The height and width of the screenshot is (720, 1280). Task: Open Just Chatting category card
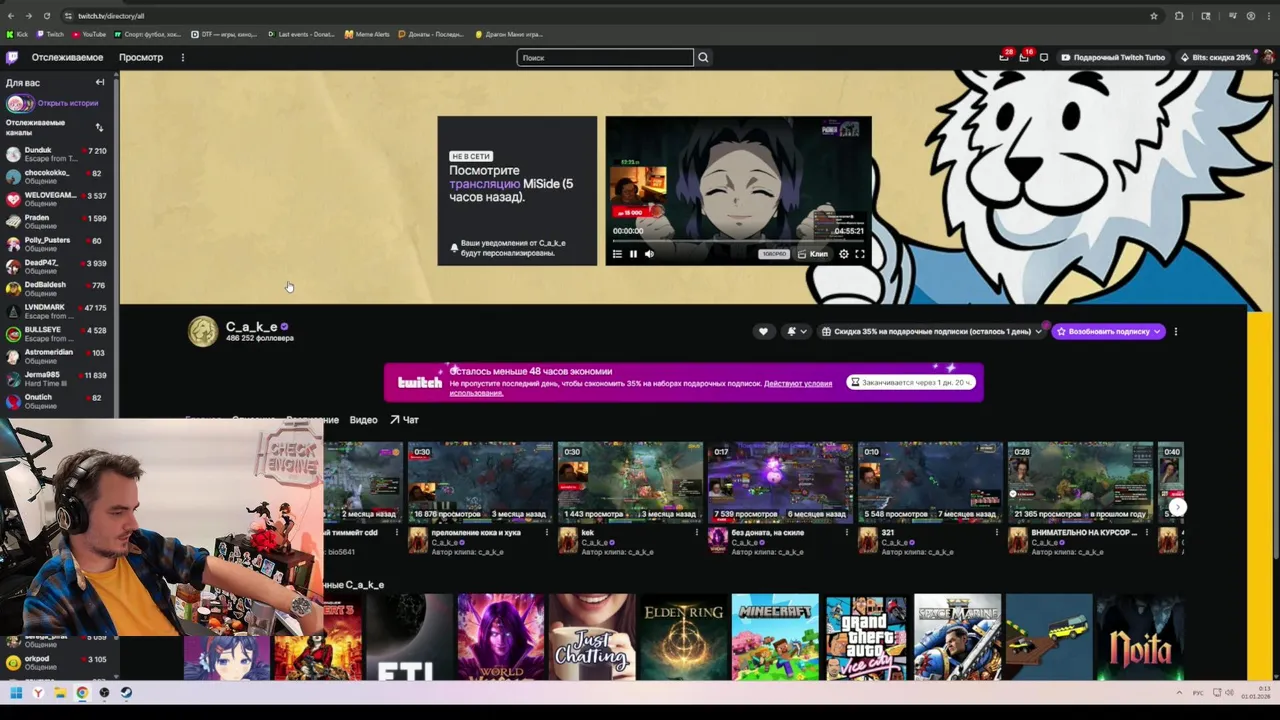(592, 637)
